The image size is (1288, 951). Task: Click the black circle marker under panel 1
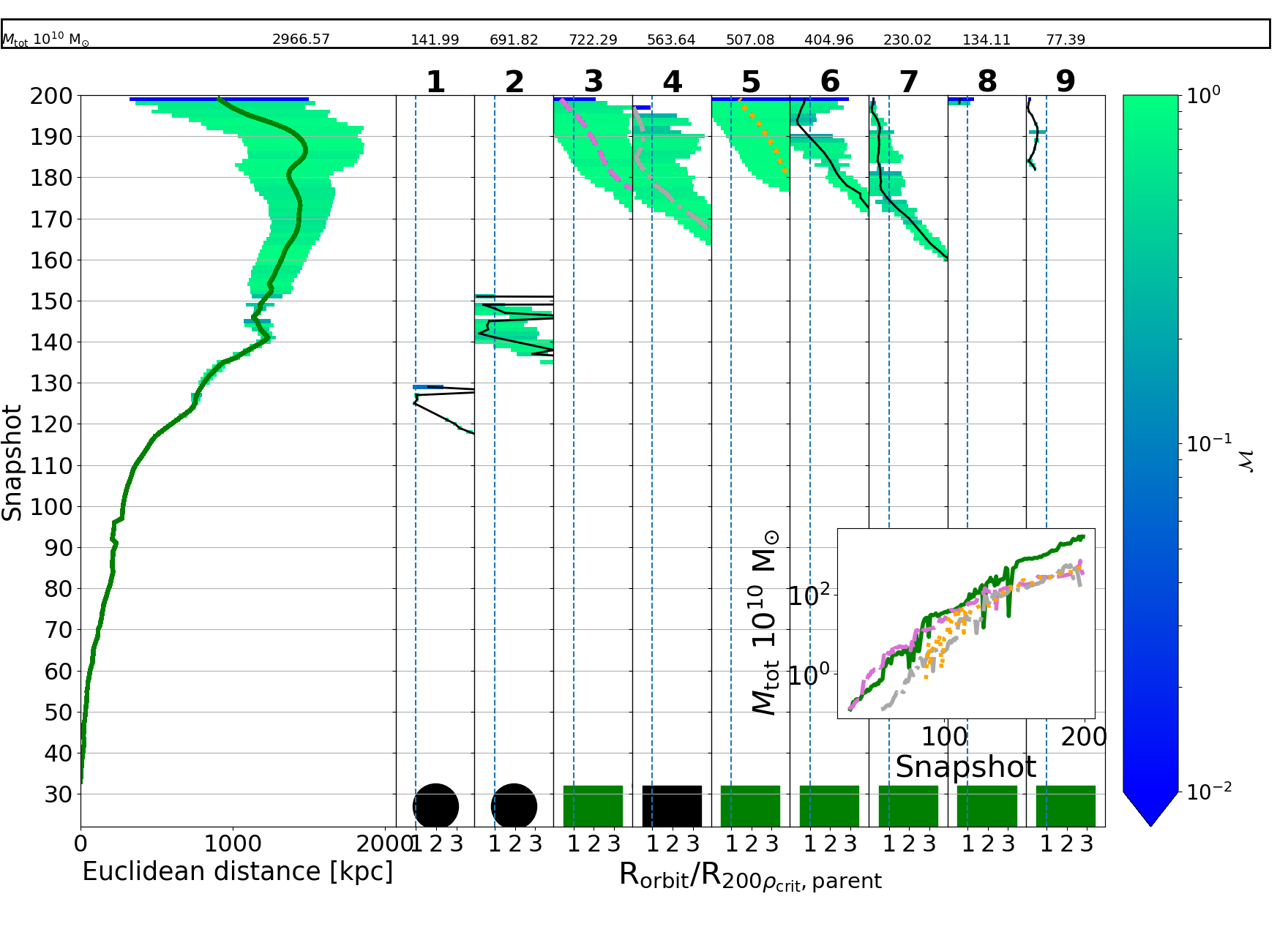[435, 806]
